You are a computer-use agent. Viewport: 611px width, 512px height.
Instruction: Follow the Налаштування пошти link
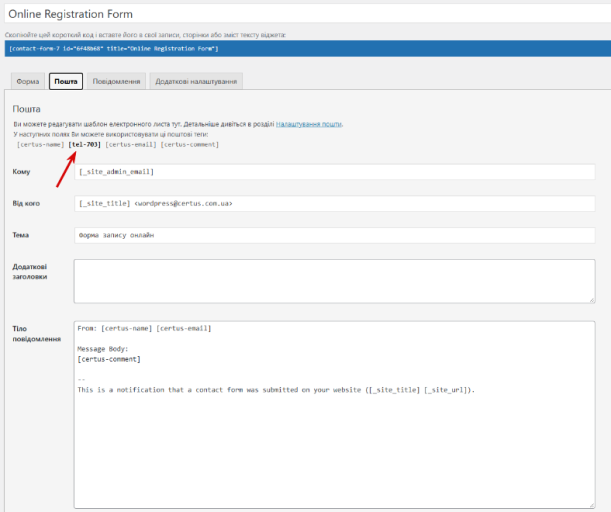[x=309, y=124]
